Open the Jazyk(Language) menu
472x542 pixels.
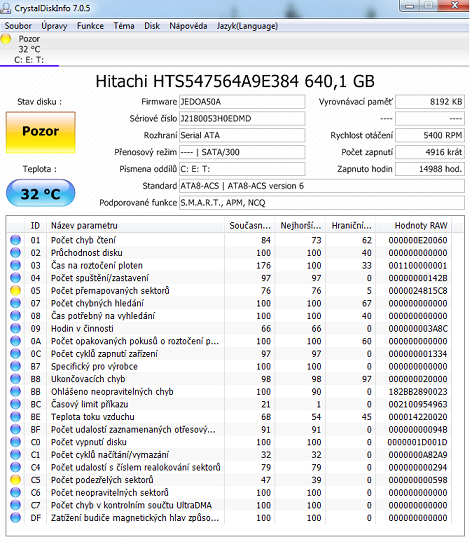tap(247, 26)
